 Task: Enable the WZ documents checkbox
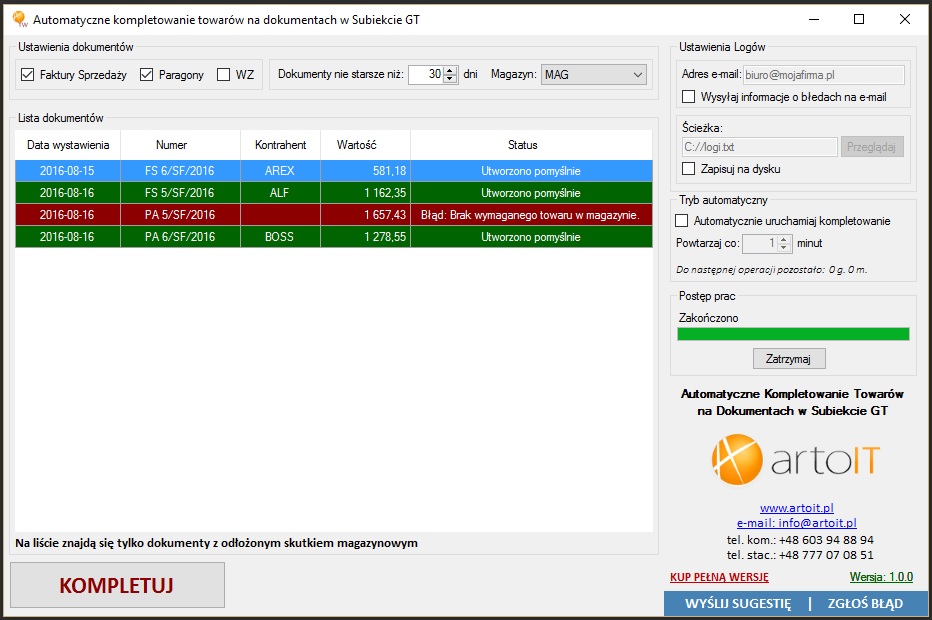click(223, 75)
